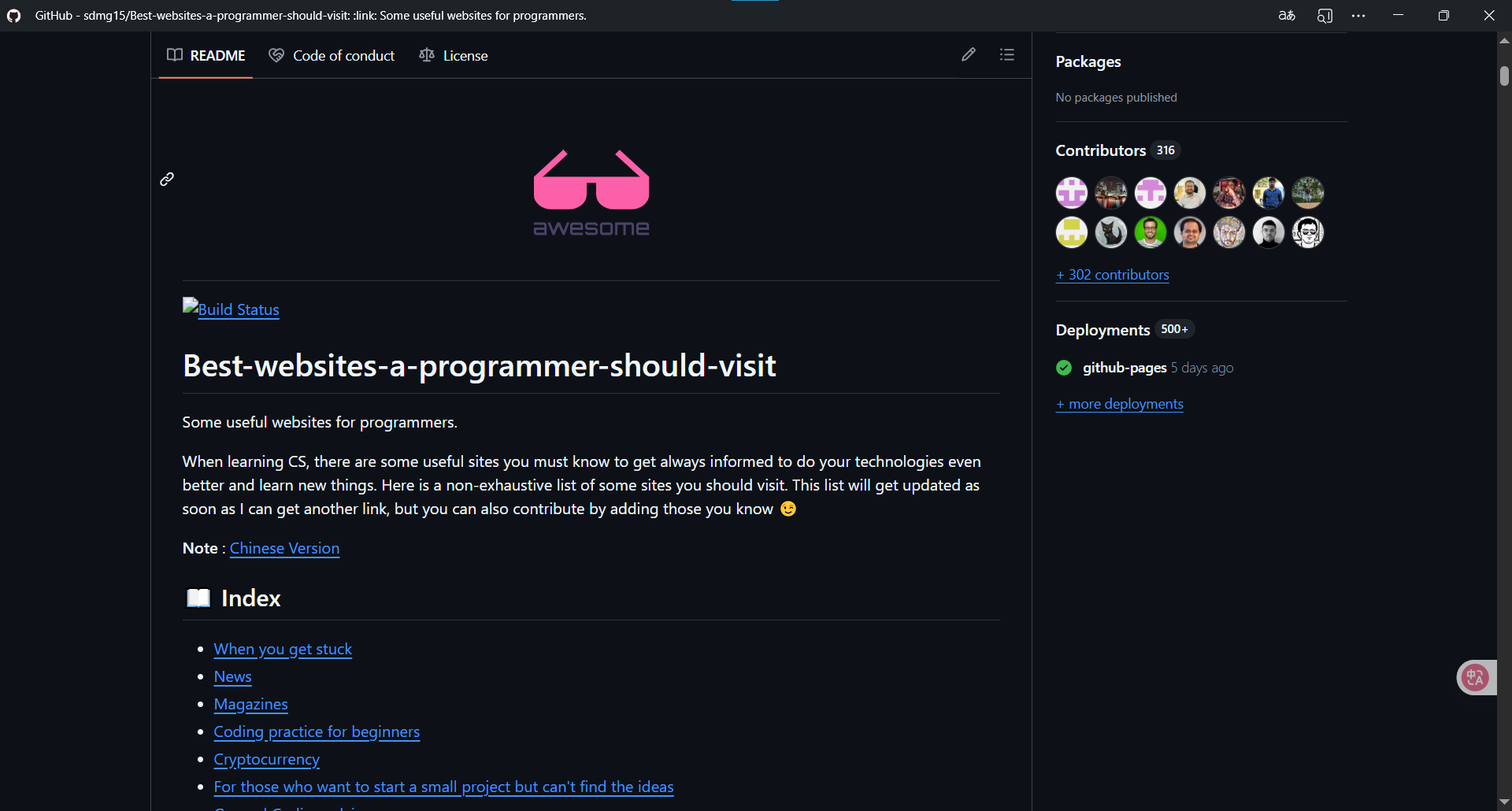The width and height of the screenshot is (1512, 811).
Task: Open the Chinese Version link
Action: 284,548
